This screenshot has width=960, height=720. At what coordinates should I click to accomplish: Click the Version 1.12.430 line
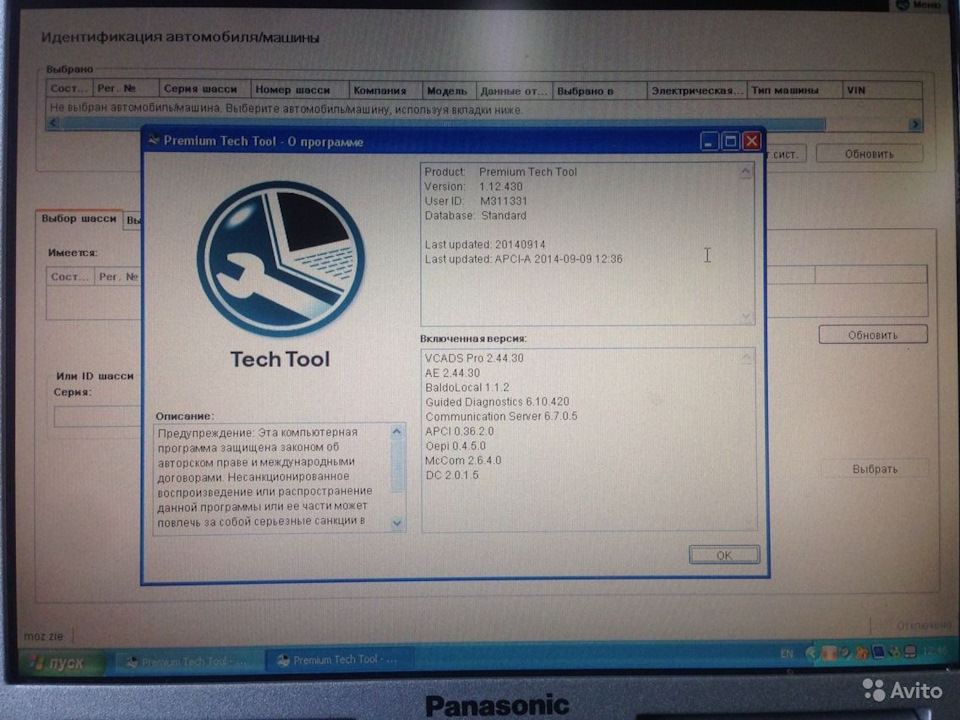click(x=474, y=187)
